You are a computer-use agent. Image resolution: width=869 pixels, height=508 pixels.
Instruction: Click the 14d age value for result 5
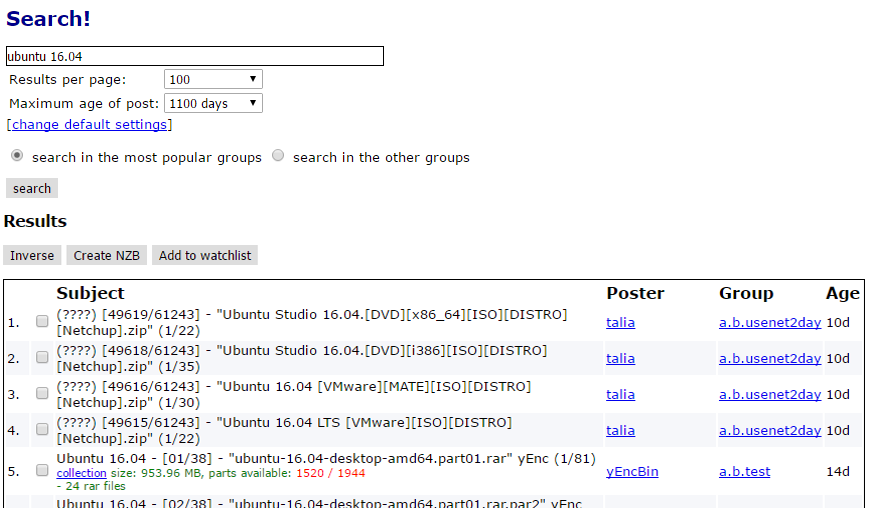coord(838,471)
